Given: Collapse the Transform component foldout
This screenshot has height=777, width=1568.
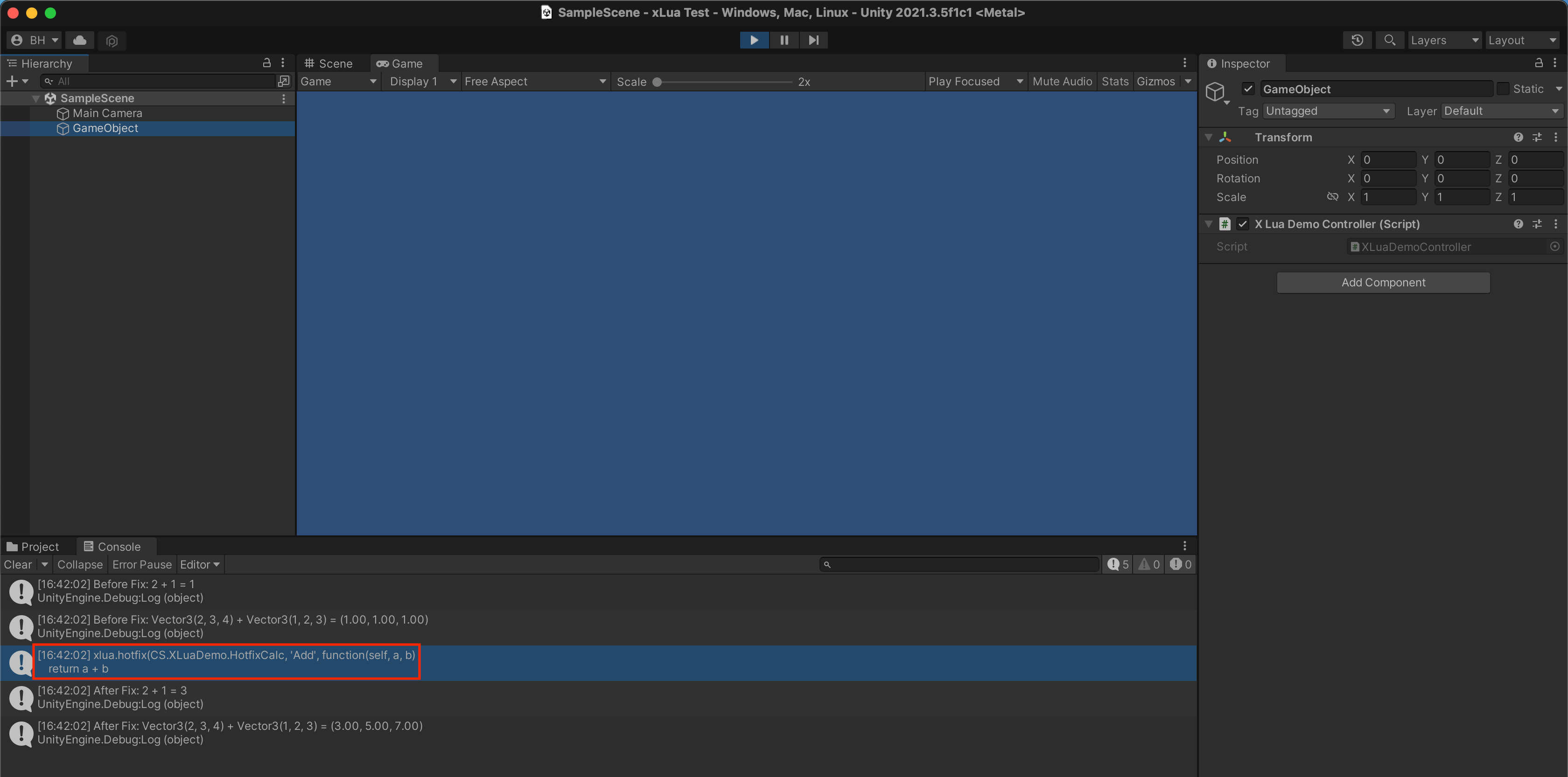Looking at the screenshot, I should pyautogui.click(x=1209, y=138).
